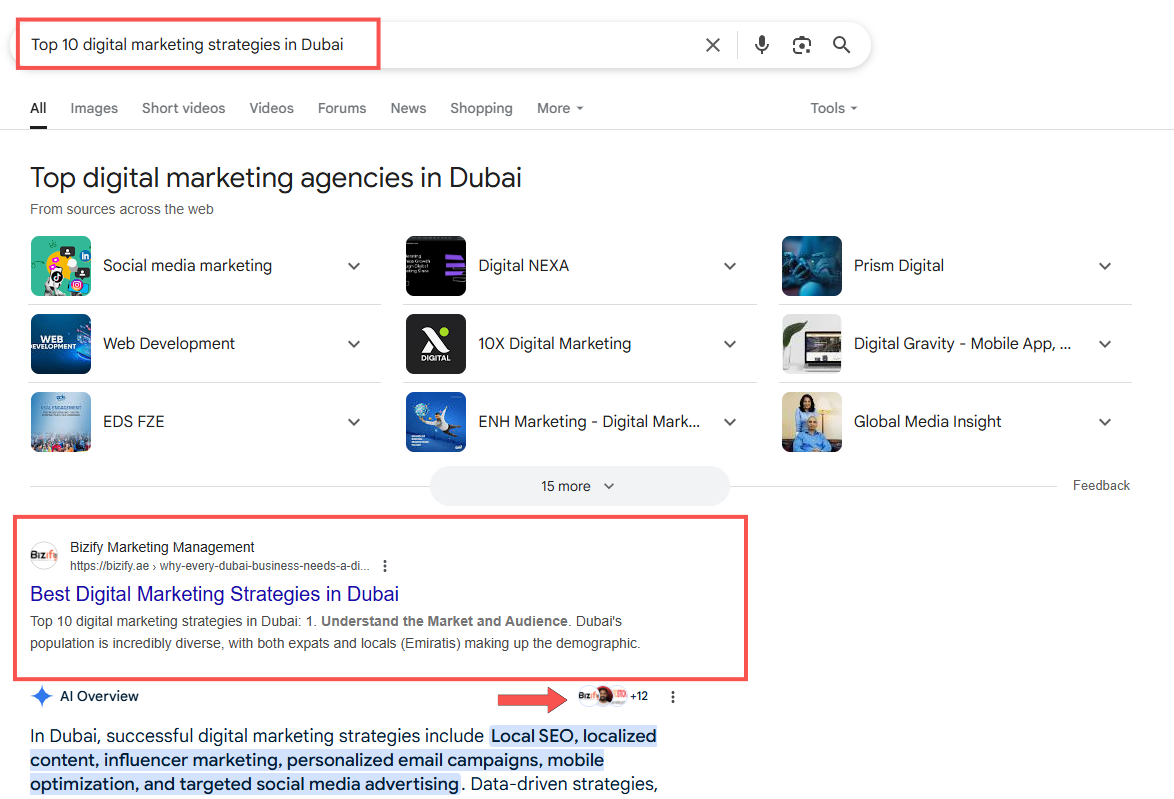This screenshot has height=799, width=1174.
Task: Open the 10X Digital Marketing logo thumbnail
Action: (x=436, y=344)
